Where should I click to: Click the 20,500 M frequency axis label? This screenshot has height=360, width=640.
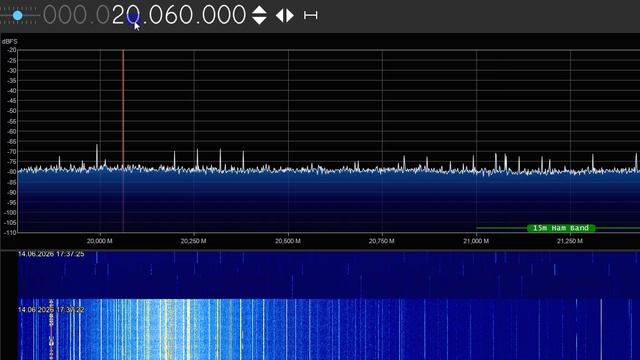tap(288, 241)
